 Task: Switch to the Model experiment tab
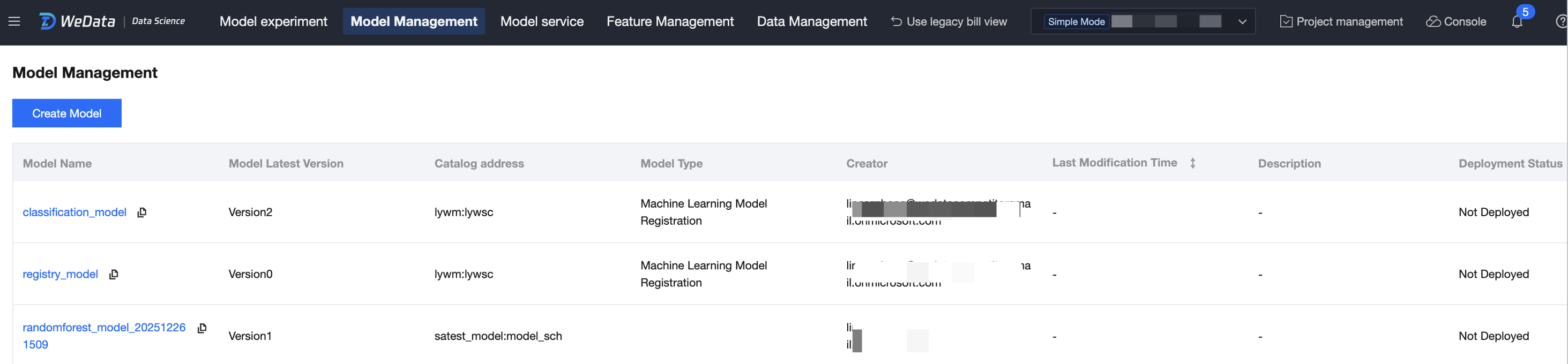point(273,21)
